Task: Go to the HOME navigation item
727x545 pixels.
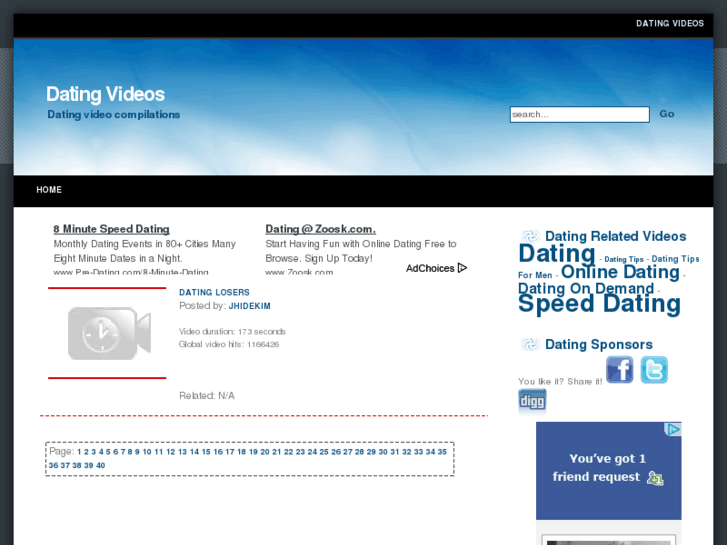Action: point(49,190)
